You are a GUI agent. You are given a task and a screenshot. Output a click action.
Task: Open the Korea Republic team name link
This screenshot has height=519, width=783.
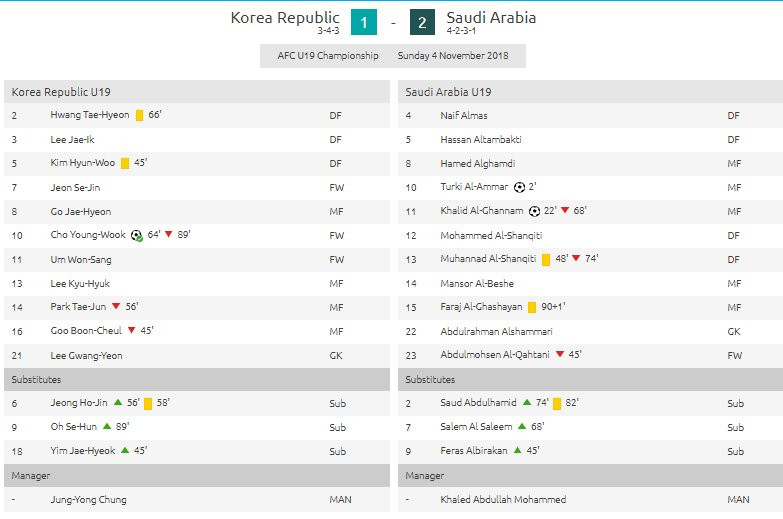click(x=285, y=17)
